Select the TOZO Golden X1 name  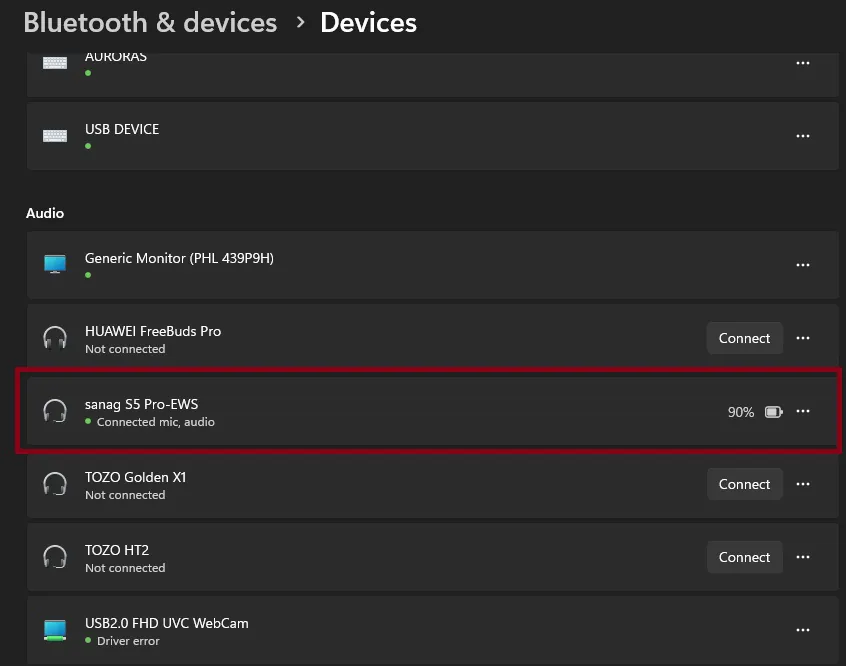click(x=135, y=477)
